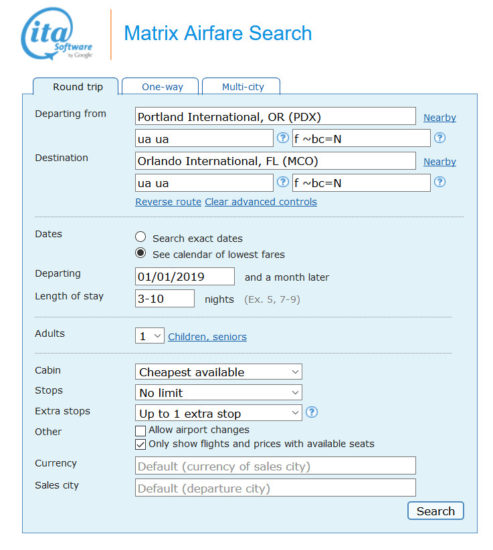Screen dimensions: 493x550
Task: Uncheck Only show flights with available seats
Action: 140,444
